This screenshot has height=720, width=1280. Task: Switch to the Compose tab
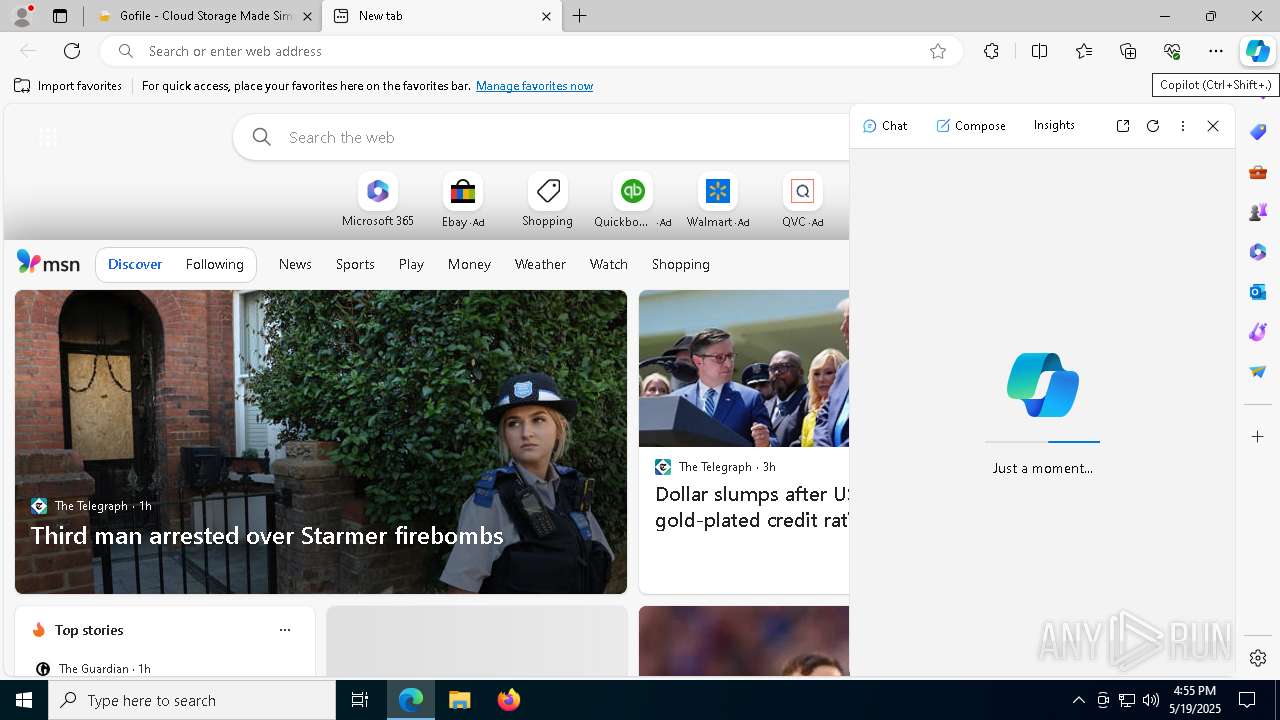pyautogui.click(x=971, y=126)
